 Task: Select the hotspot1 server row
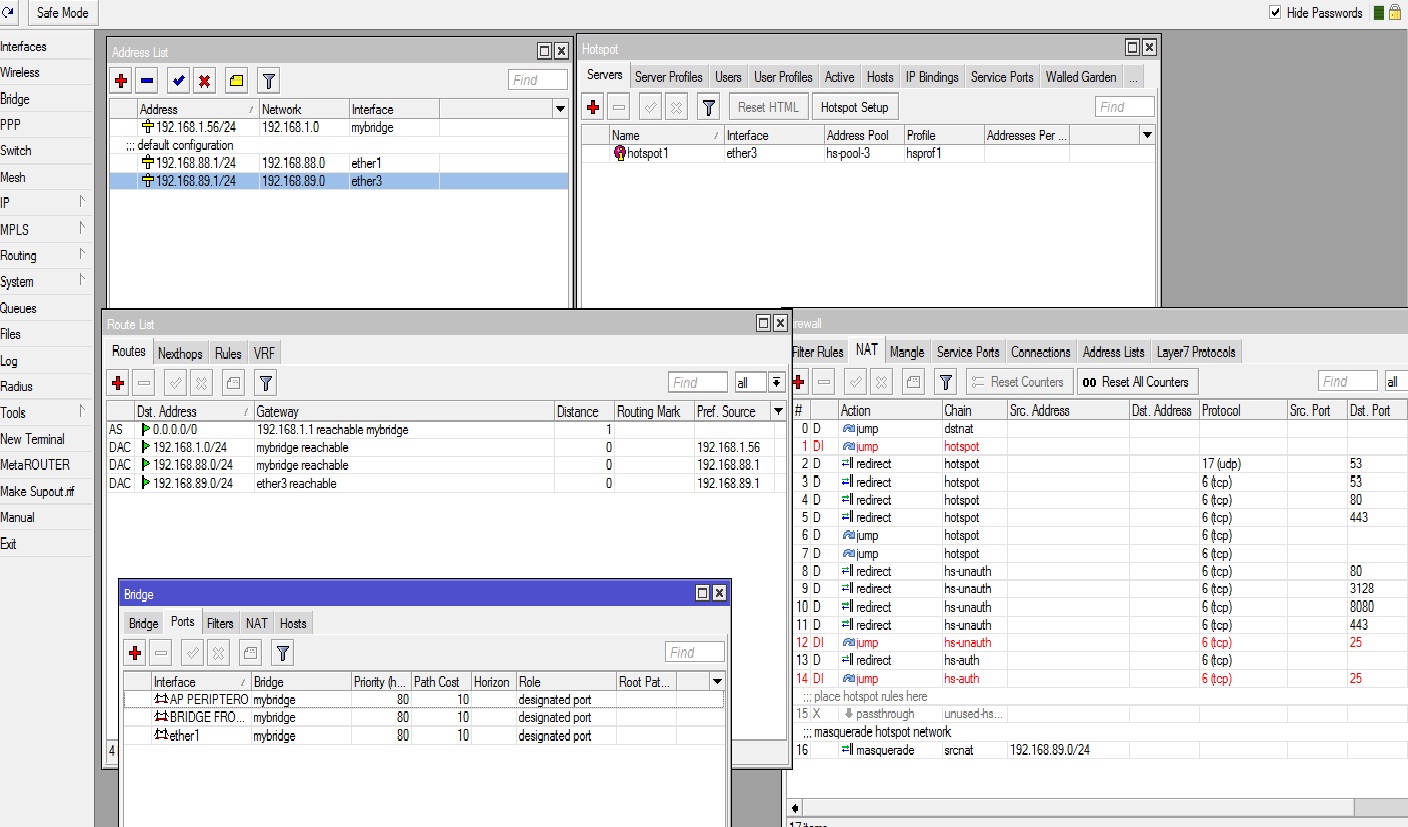[868, 153]
